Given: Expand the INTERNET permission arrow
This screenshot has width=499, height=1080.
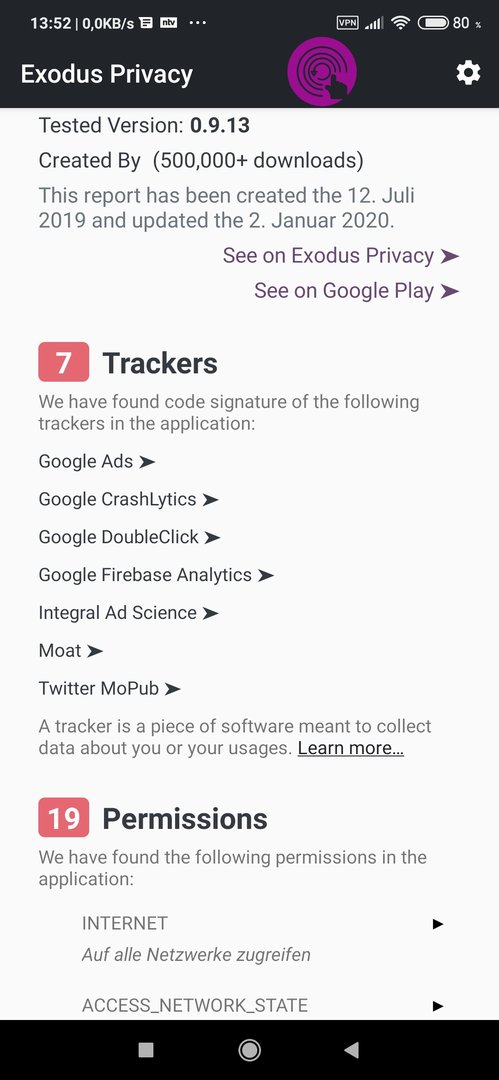Looking at the screenshot, I should [438, 924].
